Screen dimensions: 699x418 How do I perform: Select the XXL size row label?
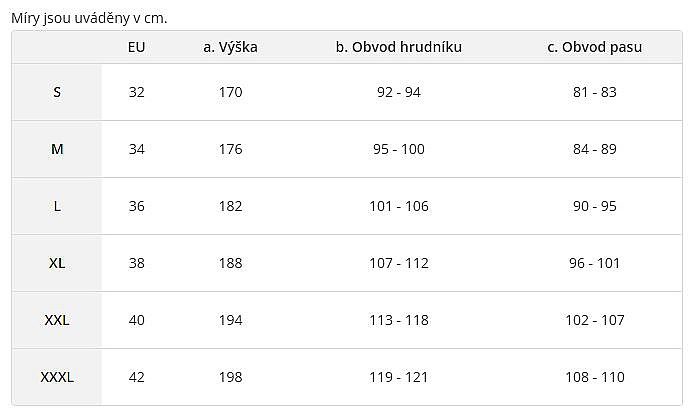[x=57, y=320]
